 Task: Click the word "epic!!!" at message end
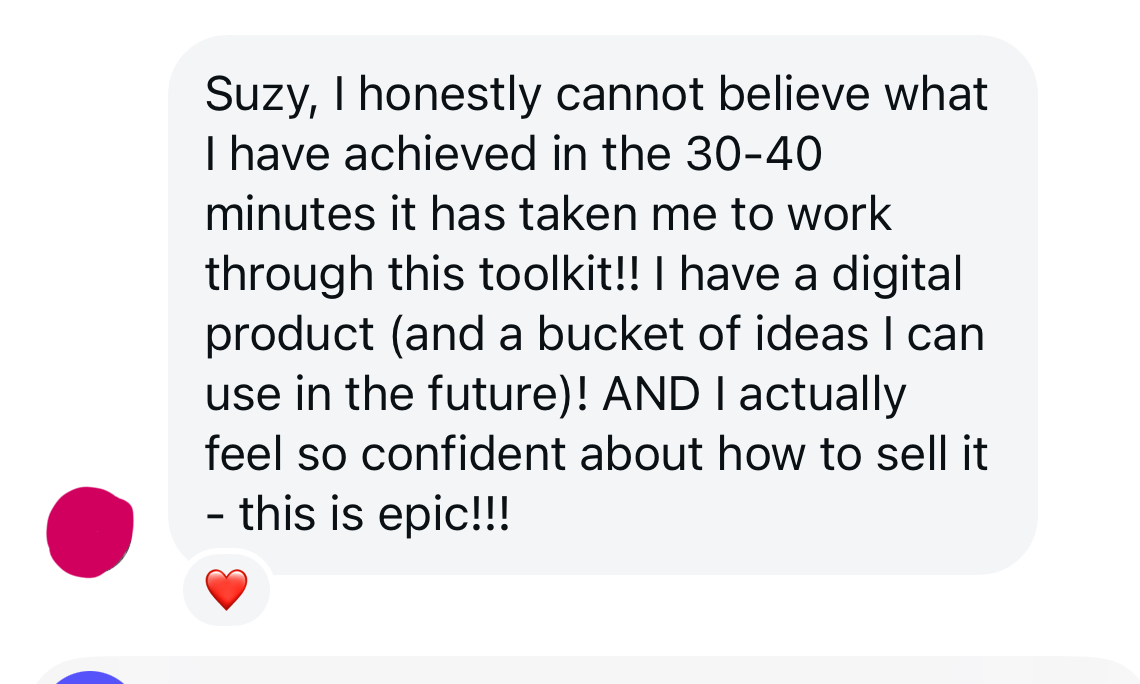(x=451, y=516)
